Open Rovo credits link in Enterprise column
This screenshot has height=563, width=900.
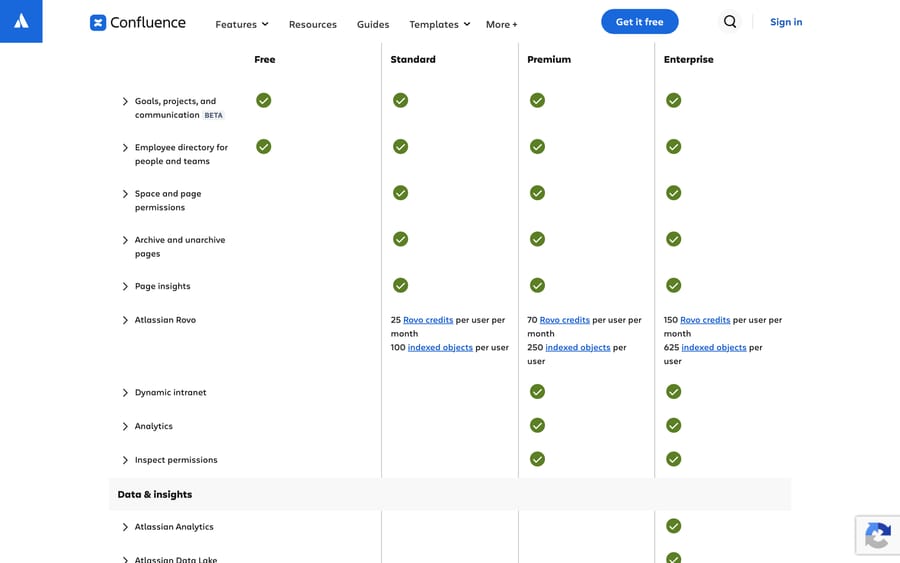coord(705,320)
